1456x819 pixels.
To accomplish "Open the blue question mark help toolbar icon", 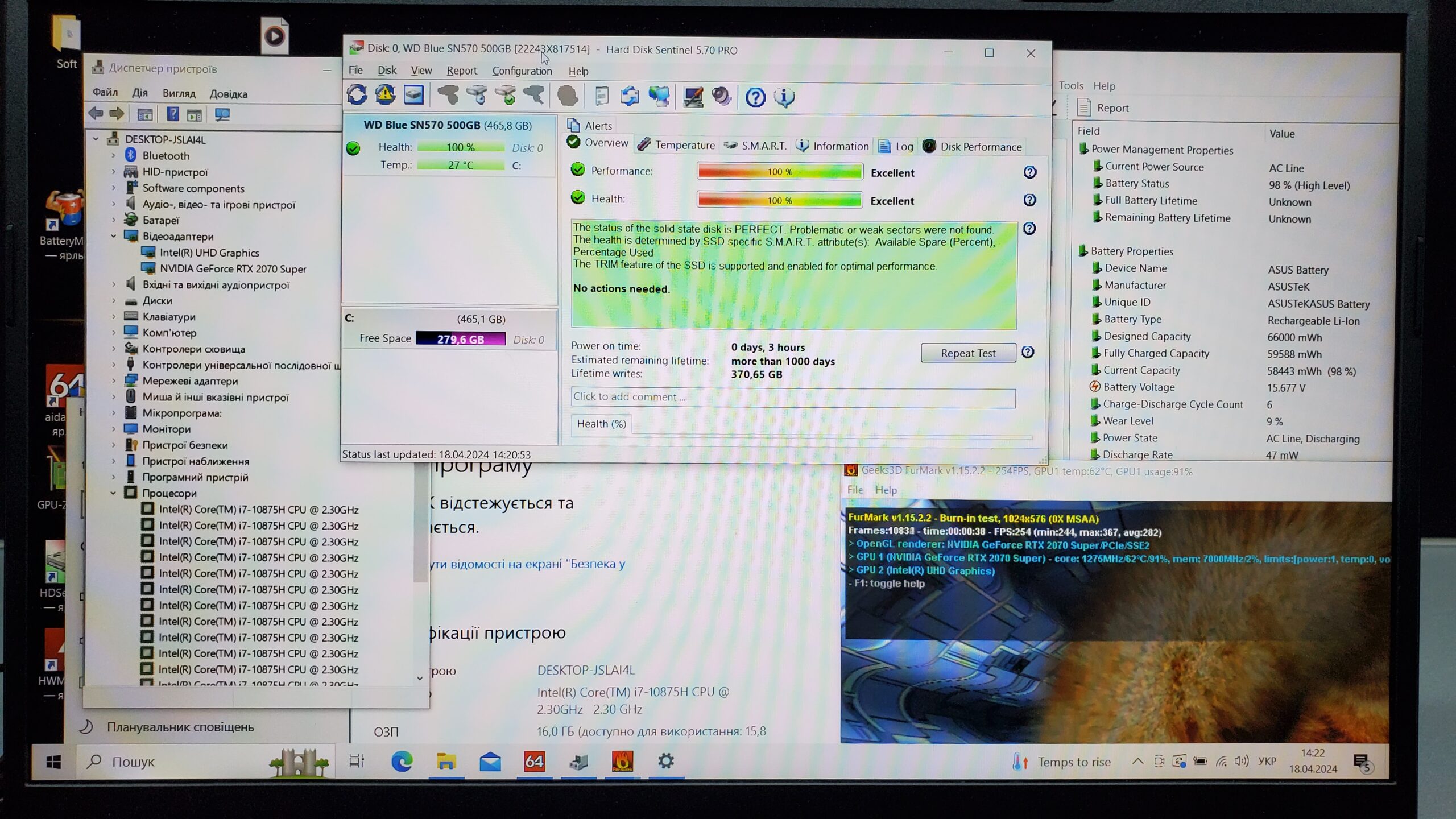I will (755, 98).
